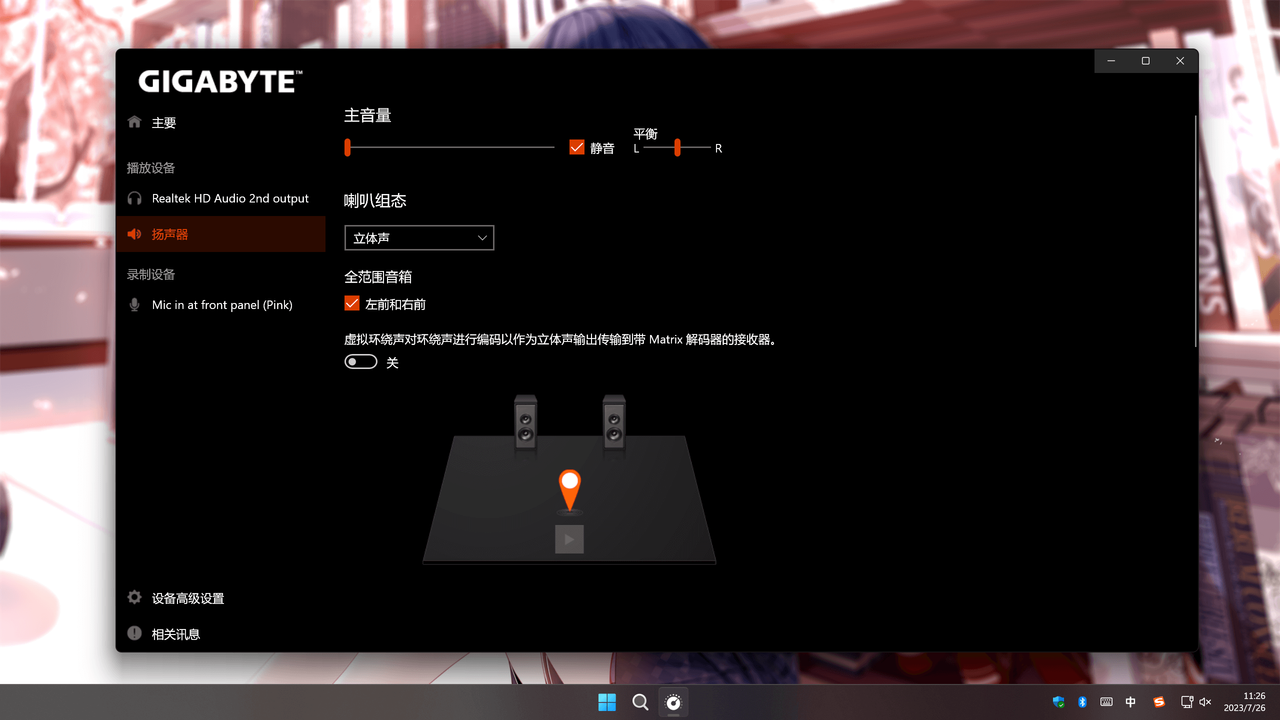The height and width of the screenshot is (720, 1280).
Task: Click the 全范围音箱 label
Action: pyautogui.click(x=378, y=276)
